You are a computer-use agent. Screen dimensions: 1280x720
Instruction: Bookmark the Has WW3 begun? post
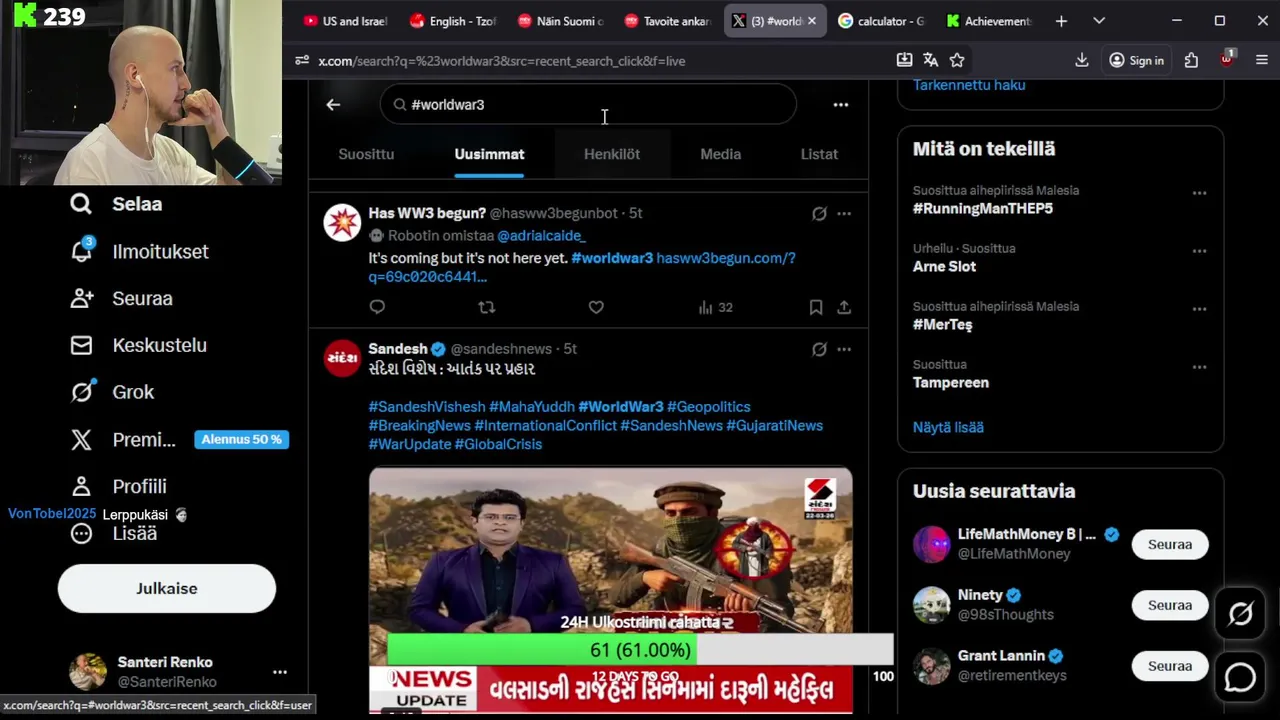(x=816, y=307)
